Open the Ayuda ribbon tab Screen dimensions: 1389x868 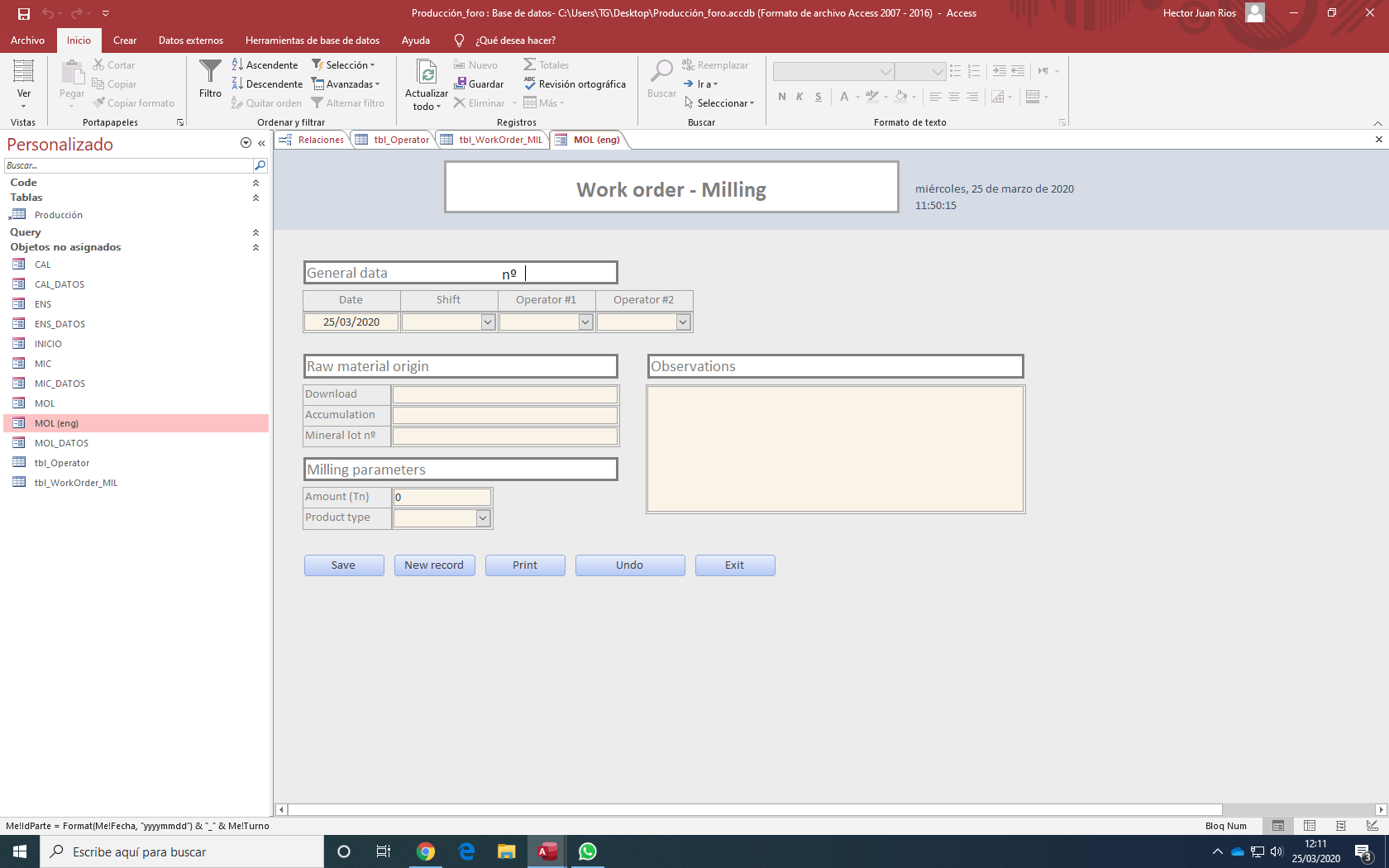[416, 40]
